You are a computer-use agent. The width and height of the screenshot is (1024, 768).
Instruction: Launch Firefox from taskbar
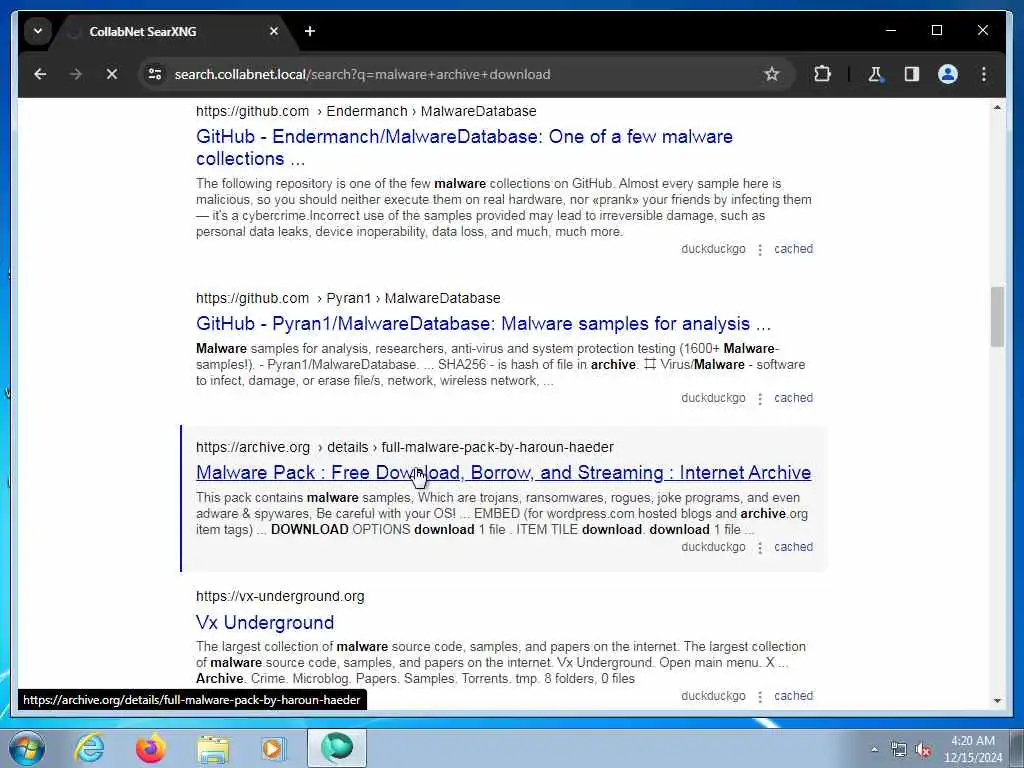point(151,748)
